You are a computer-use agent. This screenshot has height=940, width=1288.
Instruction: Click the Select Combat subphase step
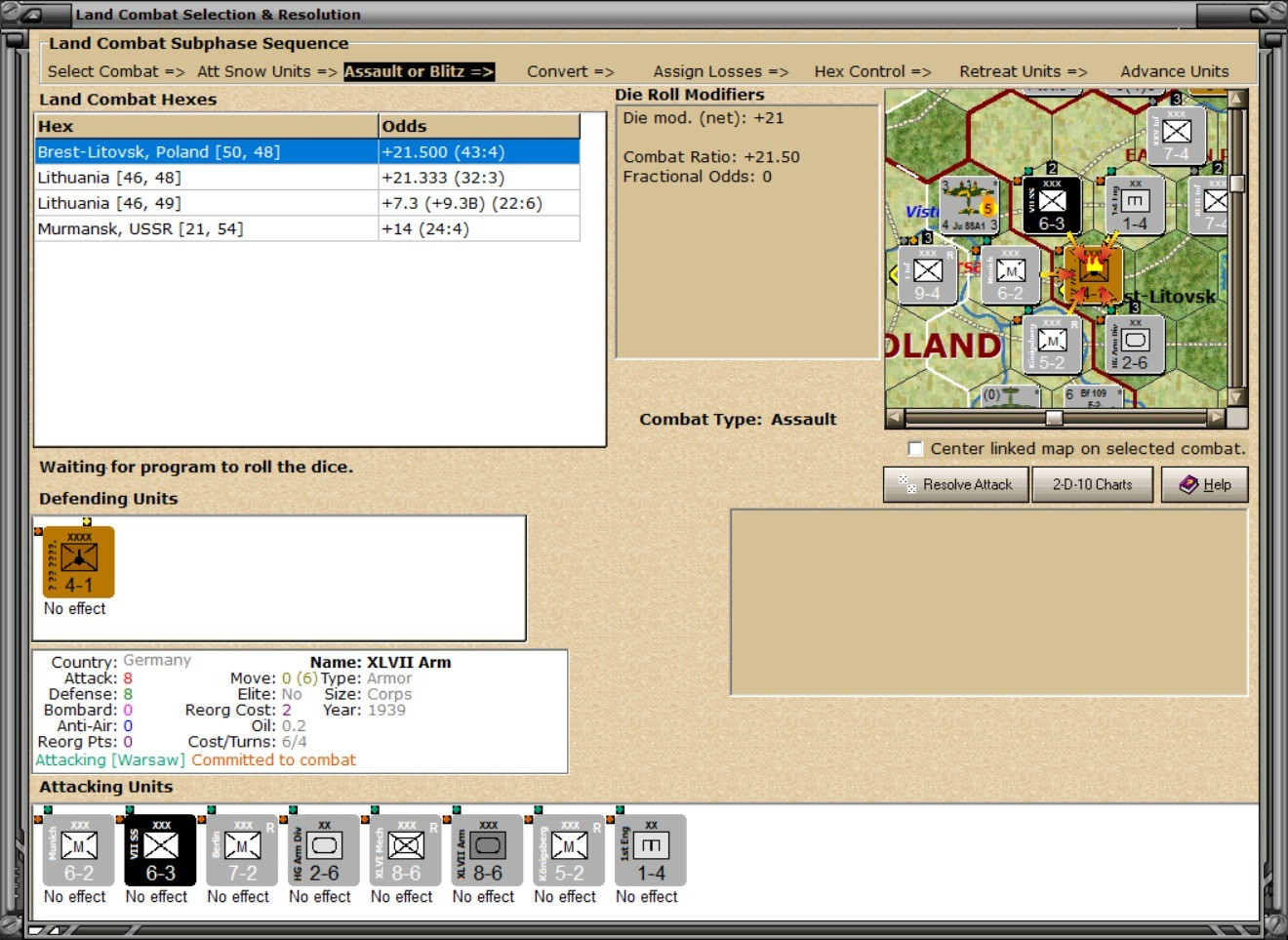tap(116, 71)
